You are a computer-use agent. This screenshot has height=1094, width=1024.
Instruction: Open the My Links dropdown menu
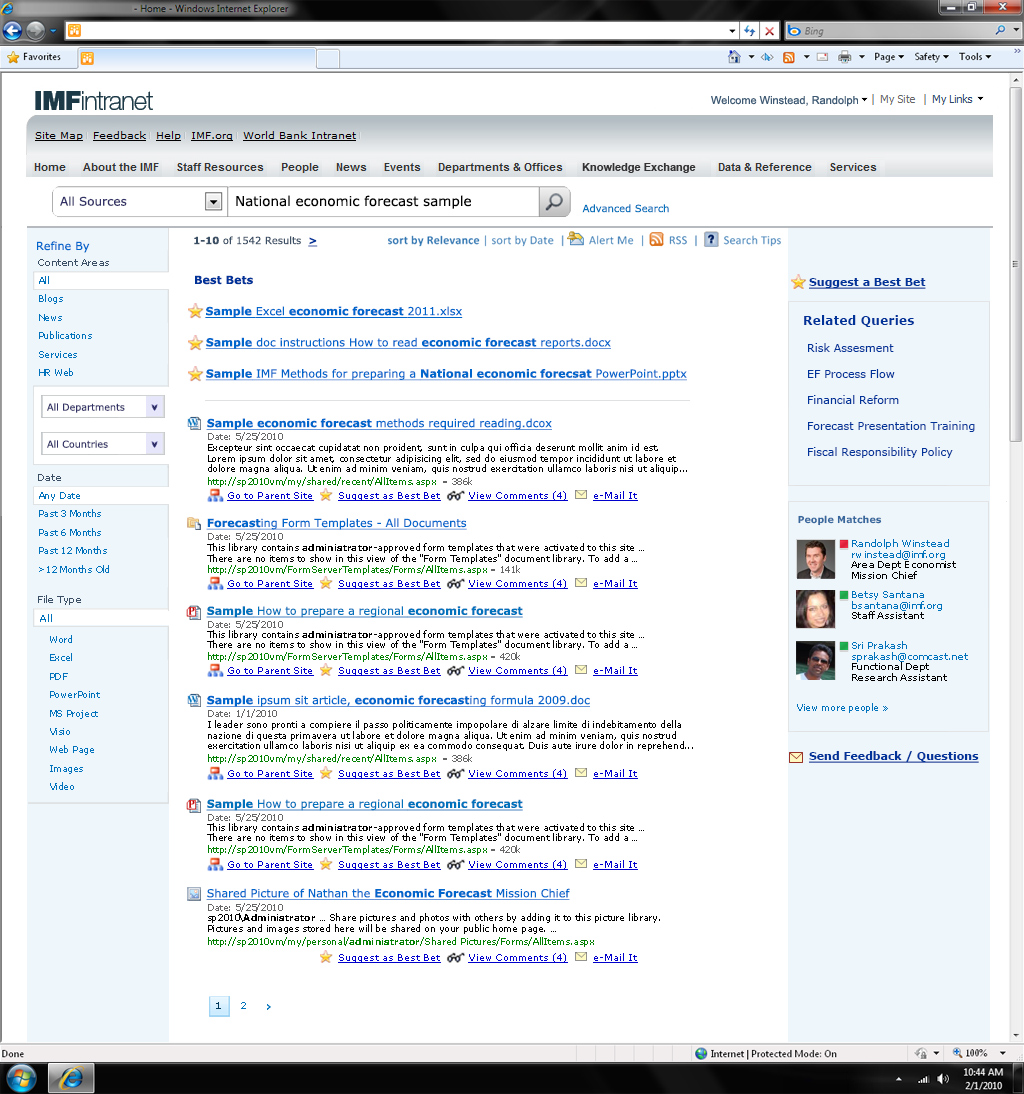pos(958,99)
